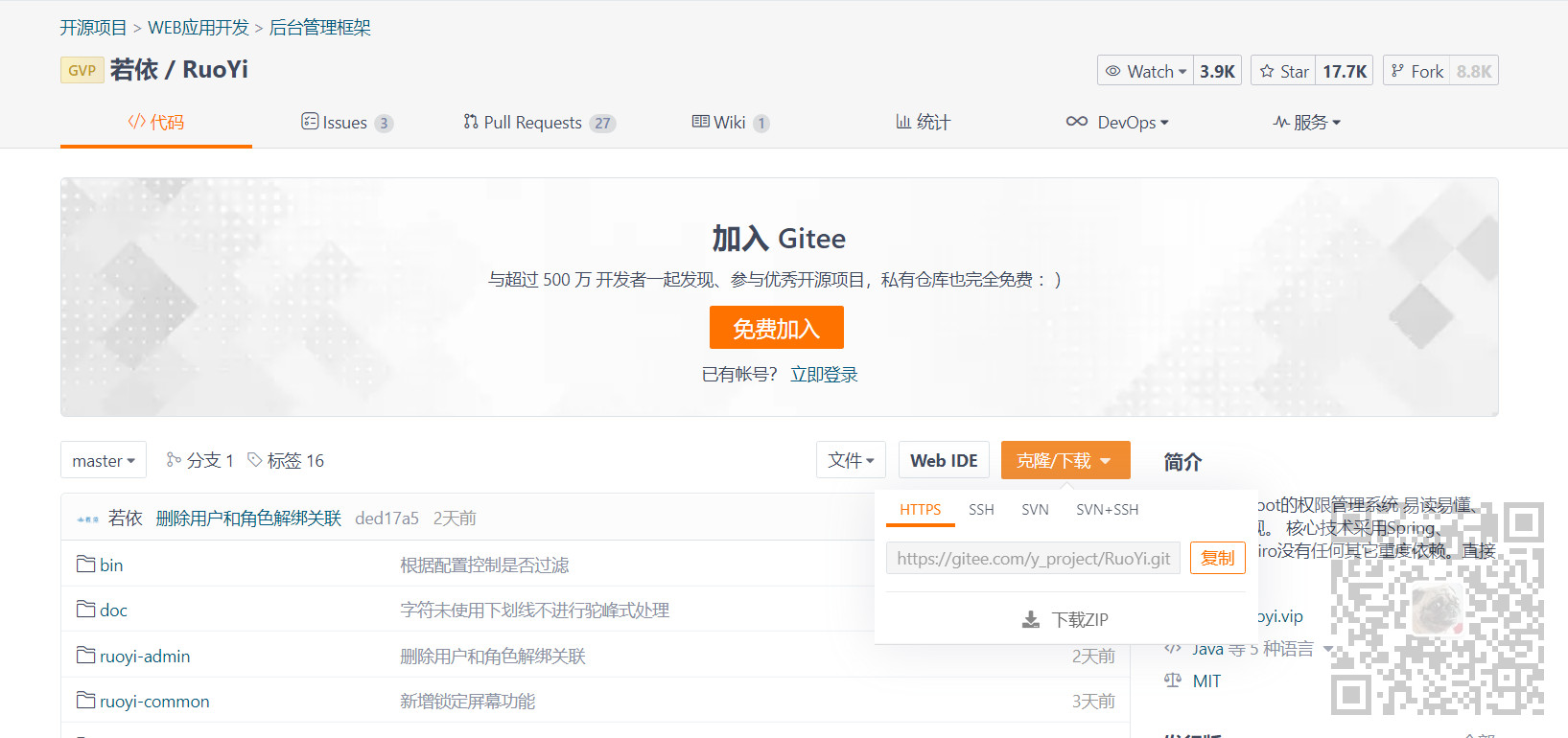Click the license scale icon

click(1173, 680)
